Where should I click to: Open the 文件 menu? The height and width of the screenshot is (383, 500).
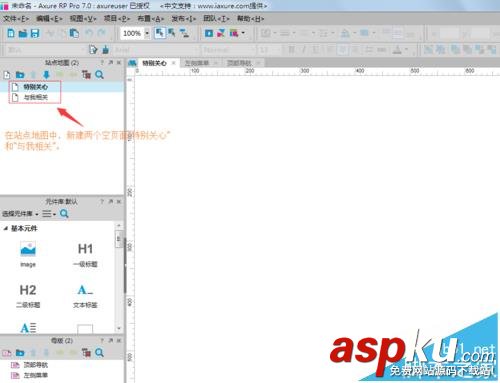point(16,19)
